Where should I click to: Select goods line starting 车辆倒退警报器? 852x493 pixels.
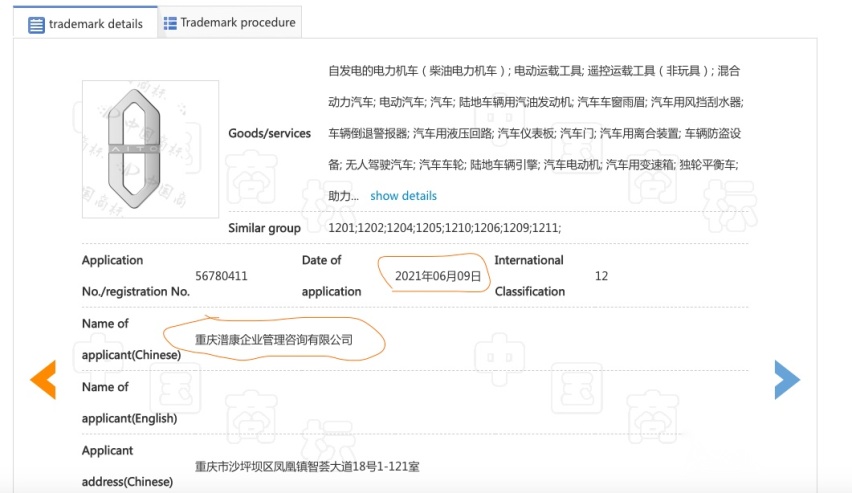[x=535, y=133]
